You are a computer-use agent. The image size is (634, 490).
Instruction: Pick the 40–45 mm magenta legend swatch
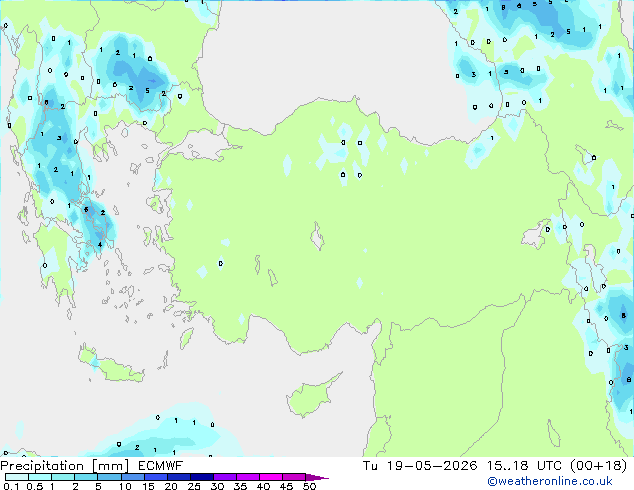coord(271,477)
